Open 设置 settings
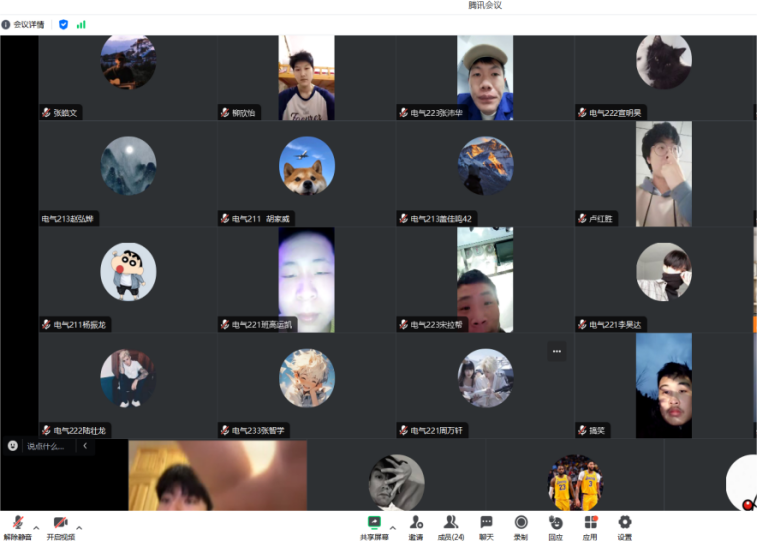757x541 pixels. coord(625,526)
